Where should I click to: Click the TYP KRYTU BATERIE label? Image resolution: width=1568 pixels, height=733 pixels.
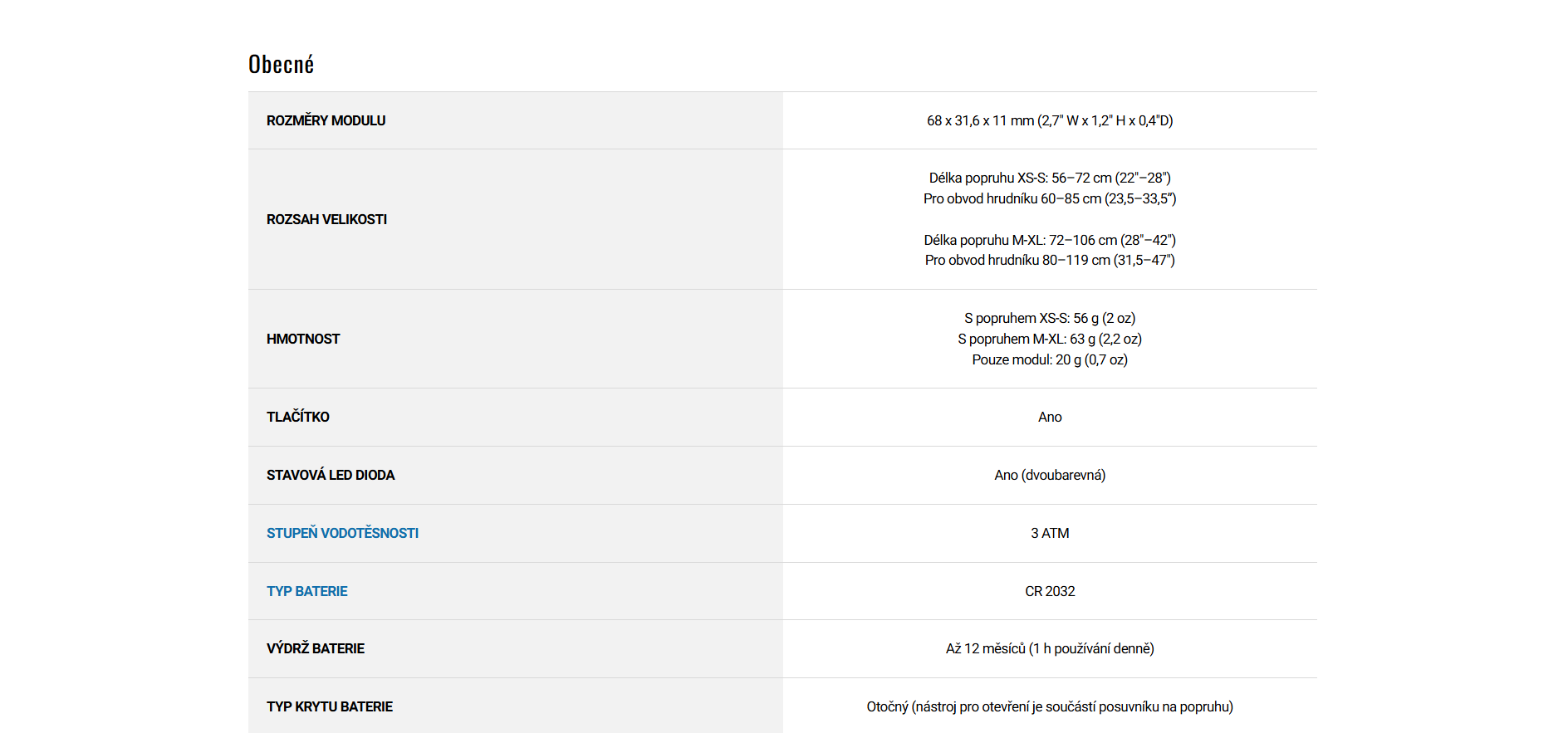330,706
